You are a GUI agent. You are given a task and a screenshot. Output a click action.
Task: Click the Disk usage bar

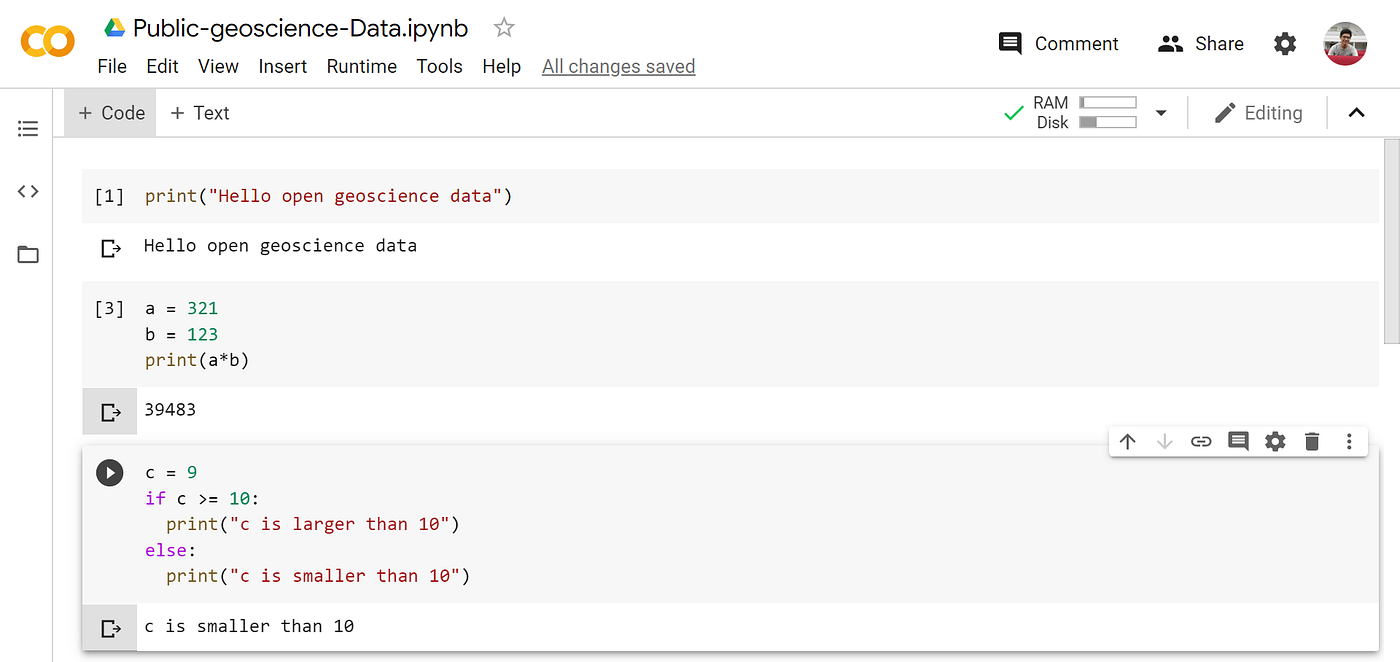coord(1108,122)
